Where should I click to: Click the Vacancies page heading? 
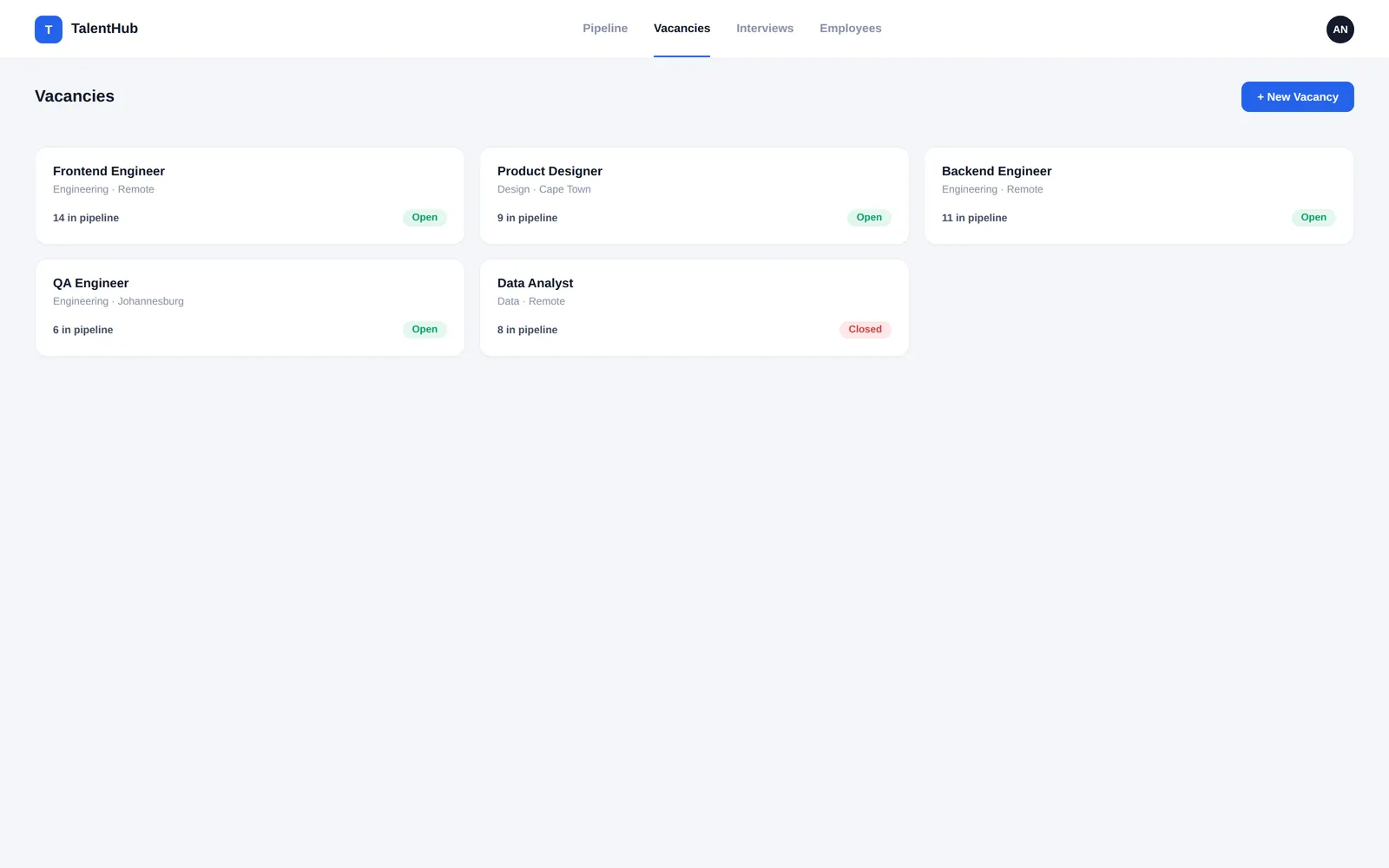[x=75, y=96]
